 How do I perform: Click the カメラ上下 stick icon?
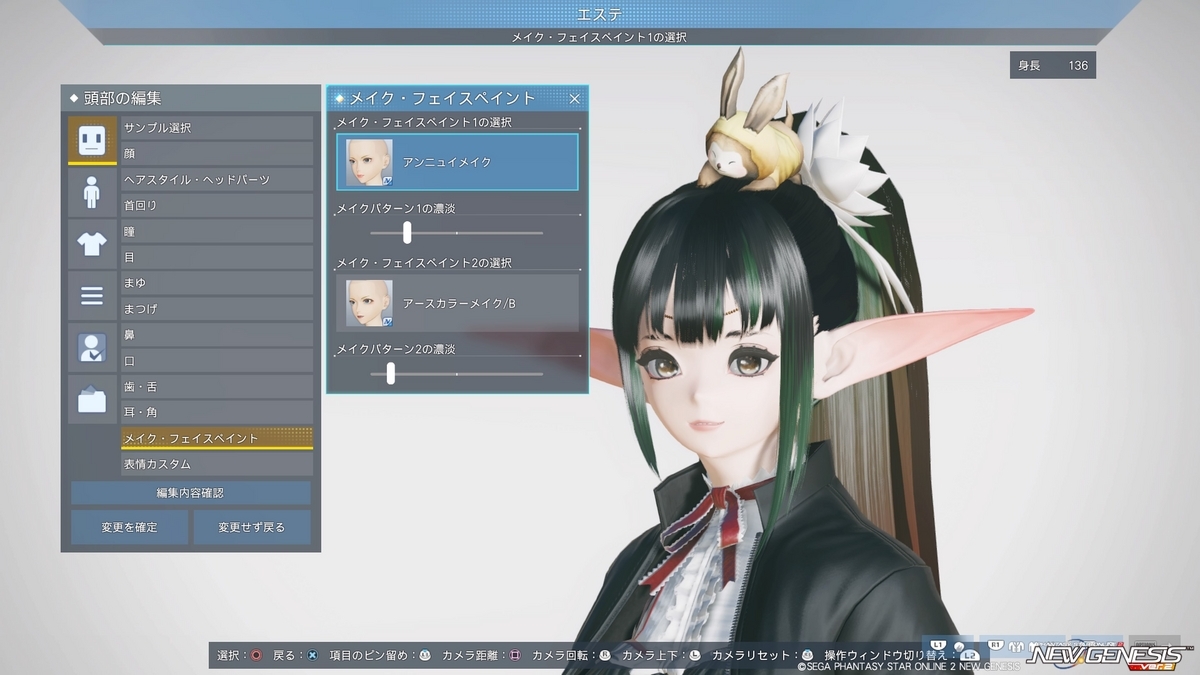pos(695,655)
